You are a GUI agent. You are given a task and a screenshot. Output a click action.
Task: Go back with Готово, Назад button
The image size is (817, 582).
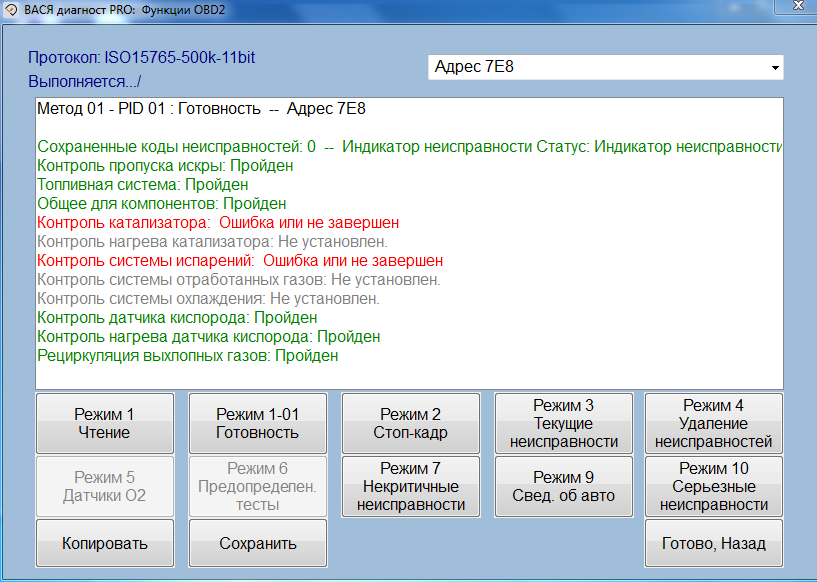click(x=713, y=544)
